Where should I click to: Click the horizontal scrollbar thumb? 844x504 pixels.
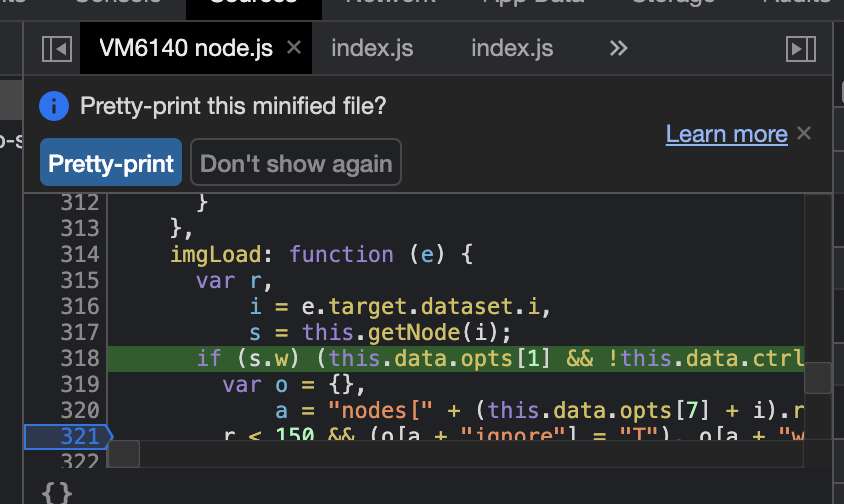[124, 454]
